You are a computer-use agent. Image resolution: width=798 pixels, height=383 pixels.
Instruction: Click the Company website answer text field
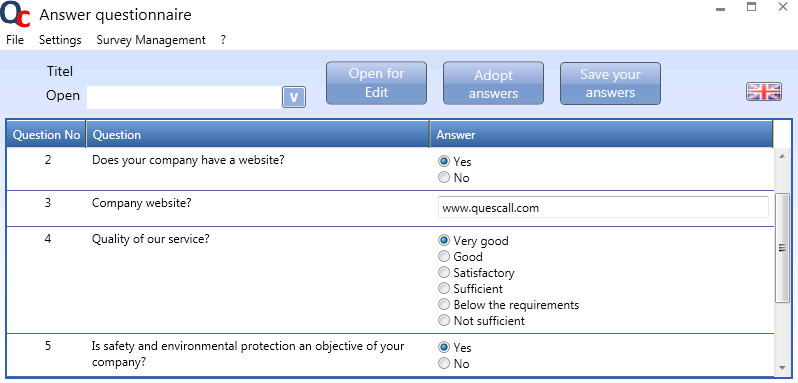pos(603,208)
